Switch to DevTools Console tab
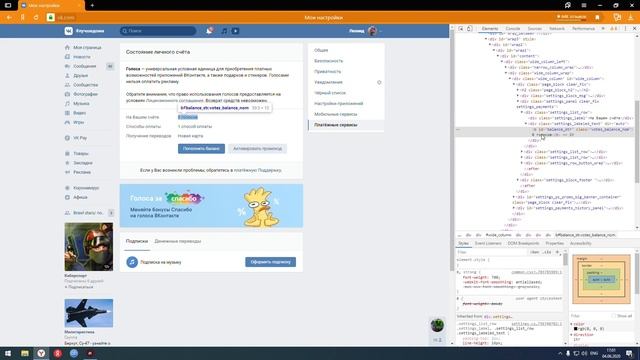Image resolution: width=640 pixels, height=360 pixels. (x=513, y=29)
